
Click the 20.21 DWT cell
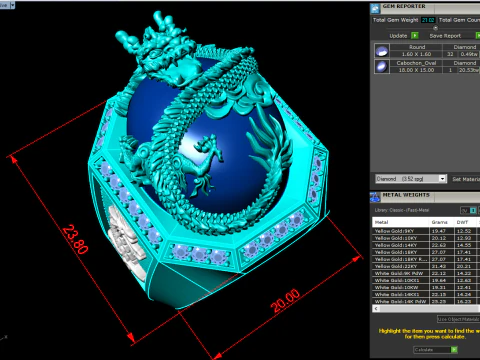click(x=466, y=266)
